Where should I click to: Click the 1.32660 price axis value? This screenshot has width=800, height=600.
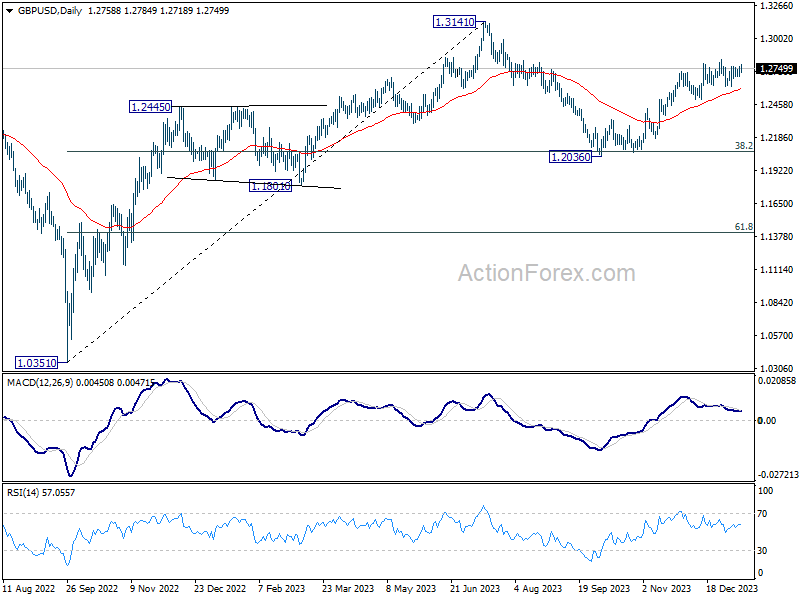pyautogui.click(x=777, y=6)
